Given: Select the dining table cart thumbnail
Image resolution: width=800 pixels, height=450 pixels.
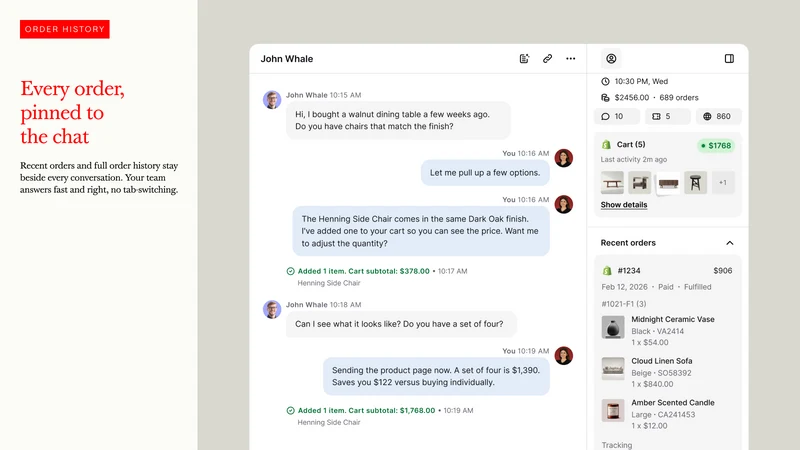Looking at the screenshot, I should click(x=612, y=183).
